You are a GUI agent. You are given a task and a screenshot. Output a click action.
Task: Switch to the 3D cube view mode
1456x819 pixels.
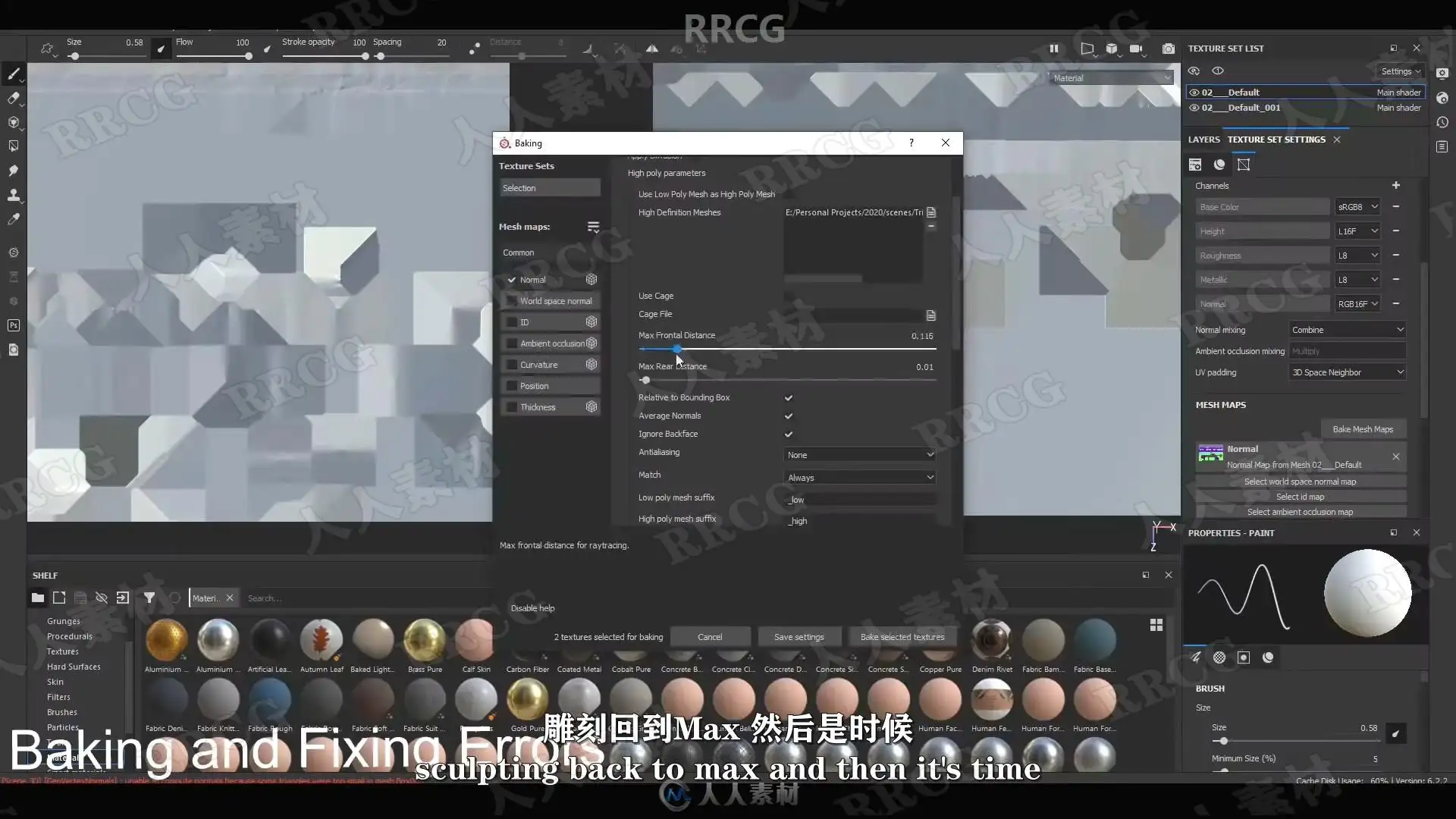(1111, 49)
